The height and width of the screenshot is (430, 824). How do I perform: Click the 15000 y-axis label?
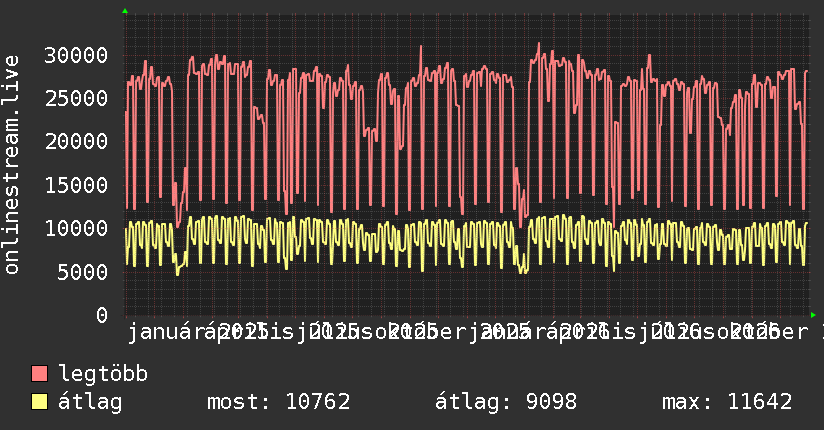tap(76, 185)
